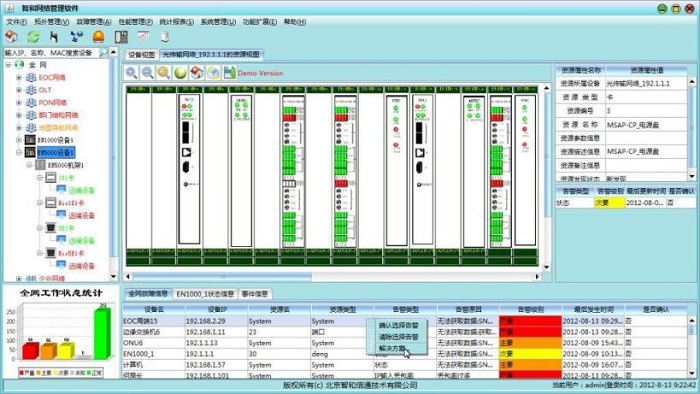Screen dimensions: 700x394
Task: Open the 帮助(H) menu
Action: click(295, 21)
